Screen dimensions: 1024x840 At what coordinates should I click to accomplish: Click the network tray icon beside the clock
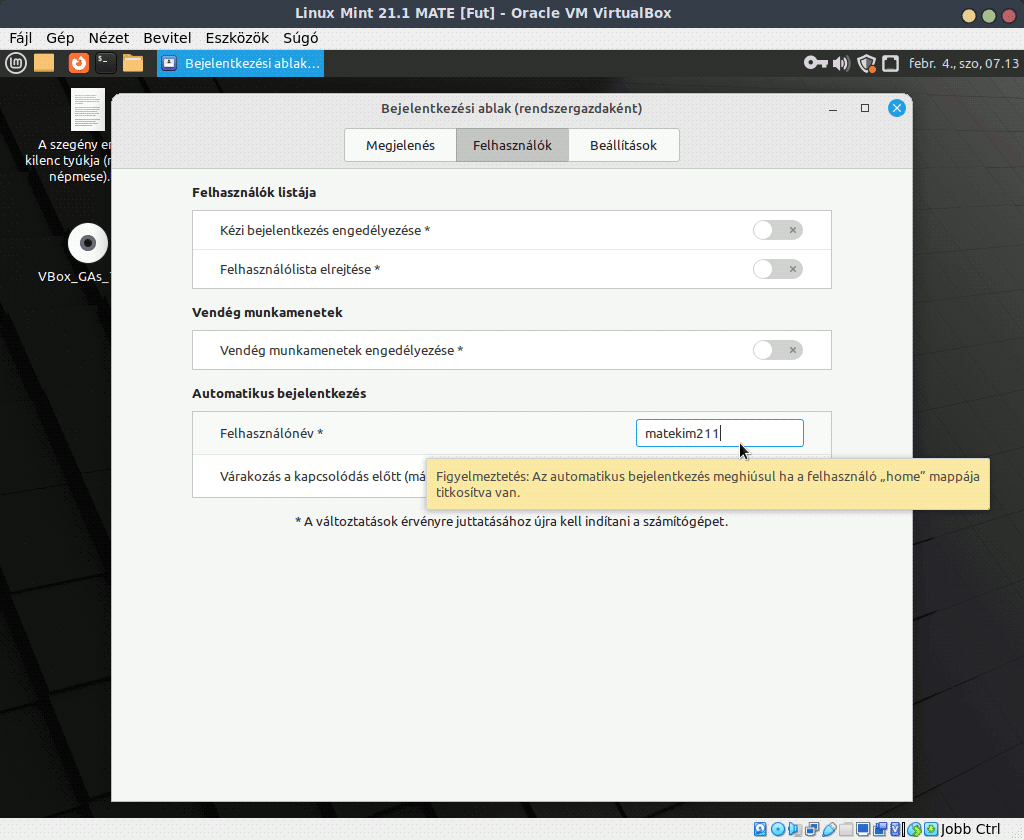point(890,63)
